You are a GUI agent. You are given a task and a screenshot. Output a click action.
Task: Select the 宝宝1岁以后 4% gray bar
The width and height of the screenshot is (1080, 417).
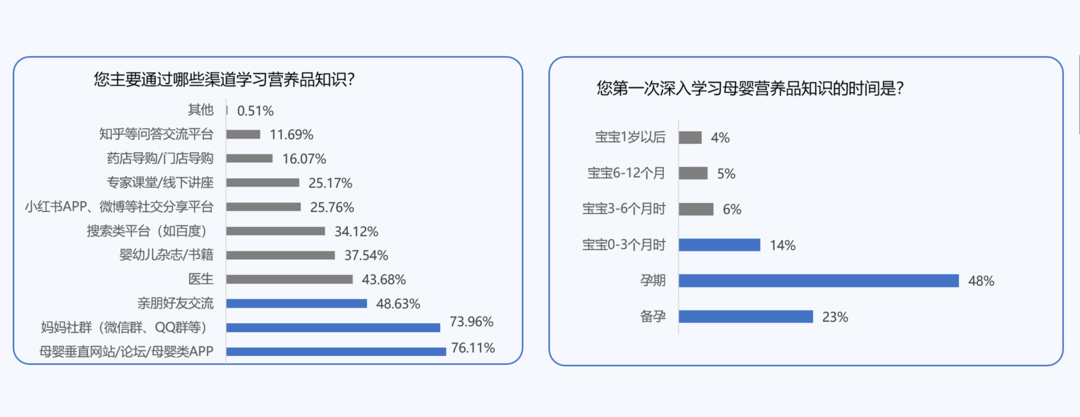click(691, 137)
